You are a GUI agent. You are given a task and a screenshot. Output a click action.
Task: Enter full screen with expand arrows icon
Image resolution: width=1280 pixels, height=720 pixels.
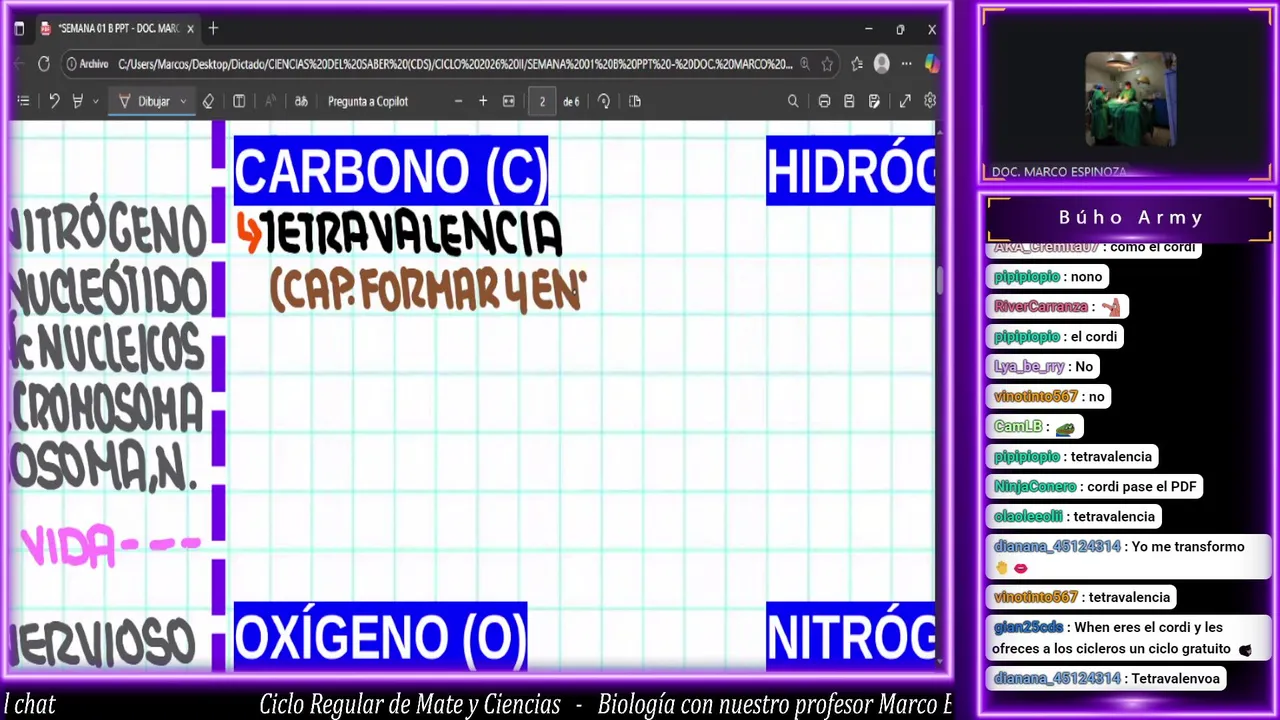tap(905, 101)
